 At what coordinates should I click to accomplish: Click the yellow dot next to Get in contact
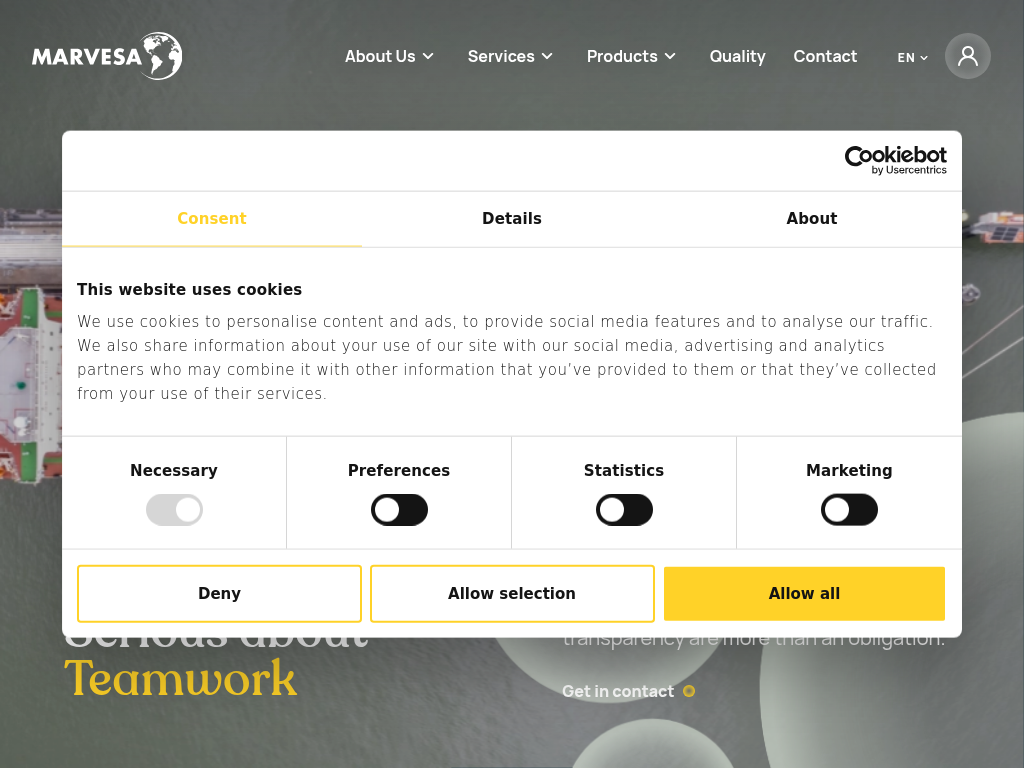point(689,691)
